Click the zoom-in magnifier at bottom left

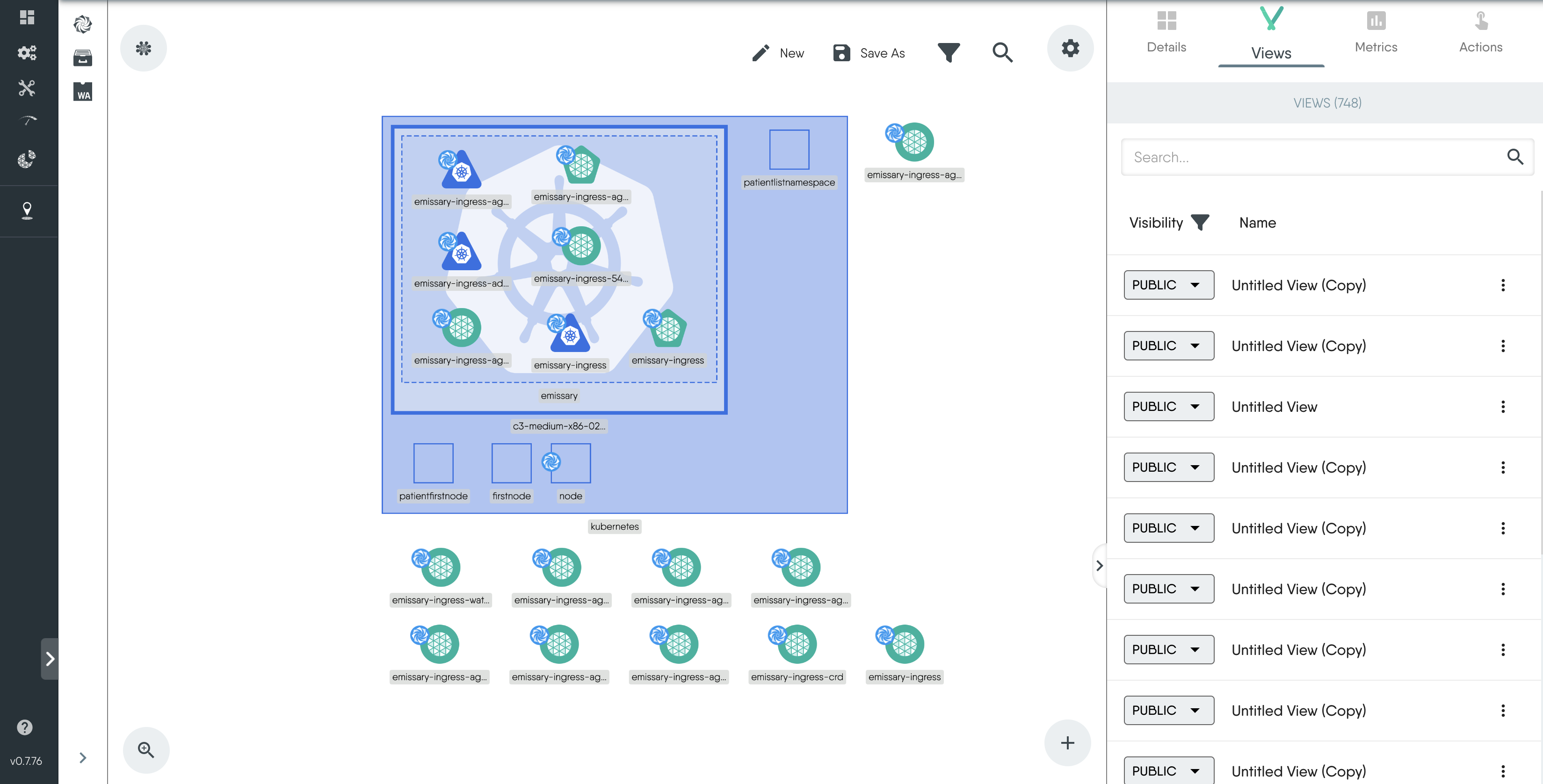[145, 749]
